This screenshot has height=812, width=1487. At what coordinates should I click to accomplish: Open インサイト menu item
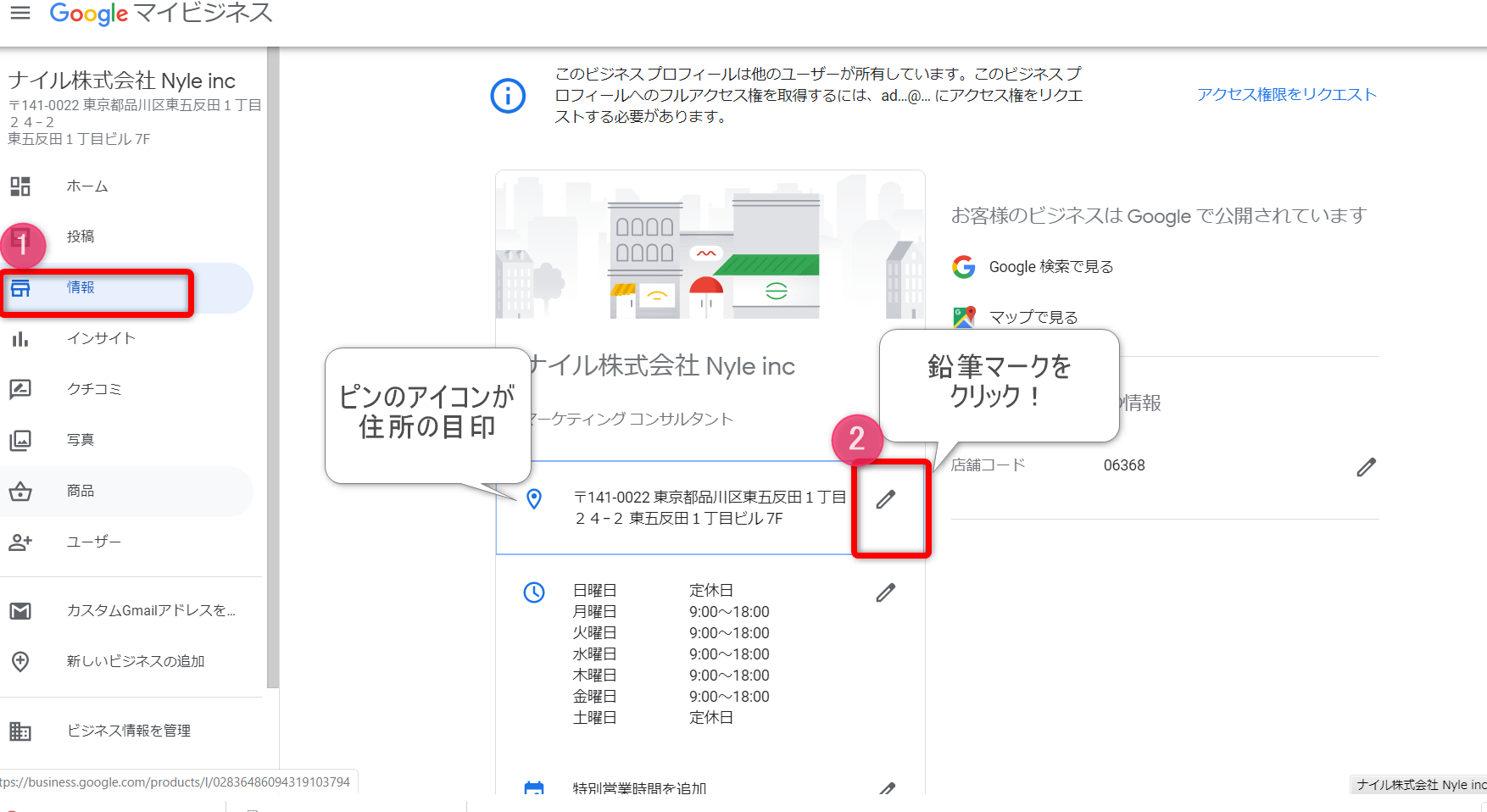point(102,338)
